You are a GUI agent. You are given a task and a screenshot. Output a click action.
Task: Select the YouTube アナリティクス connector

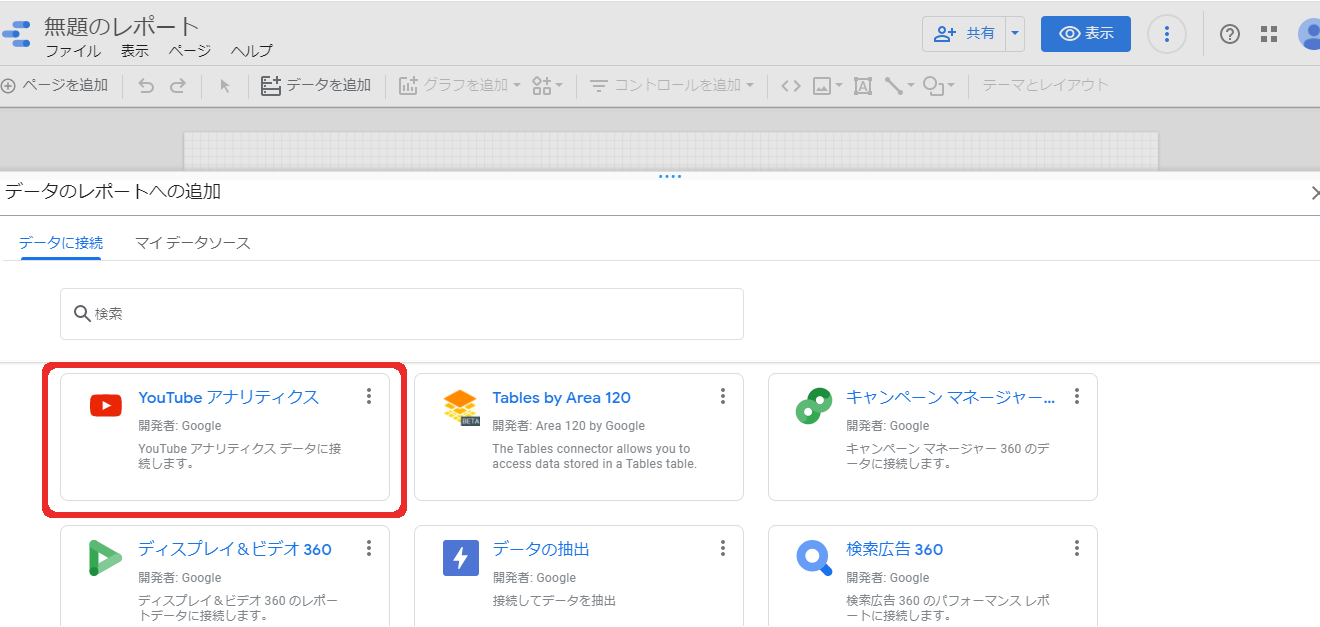225,437
